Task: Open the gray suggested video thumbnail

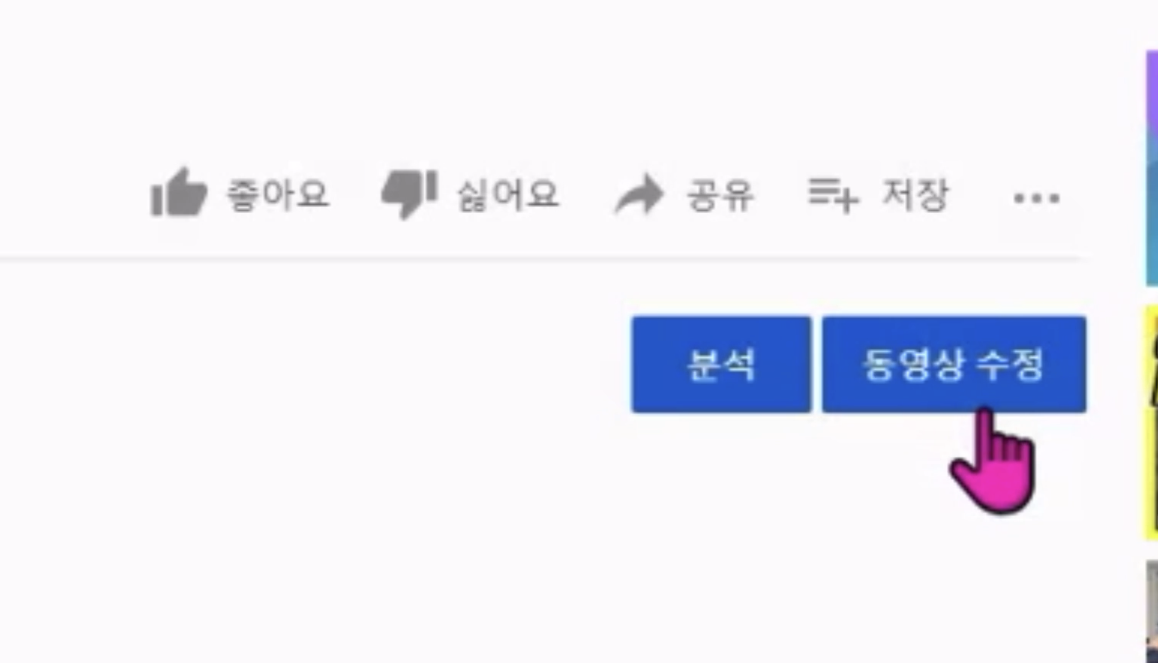Action: tap(1151, 611)
